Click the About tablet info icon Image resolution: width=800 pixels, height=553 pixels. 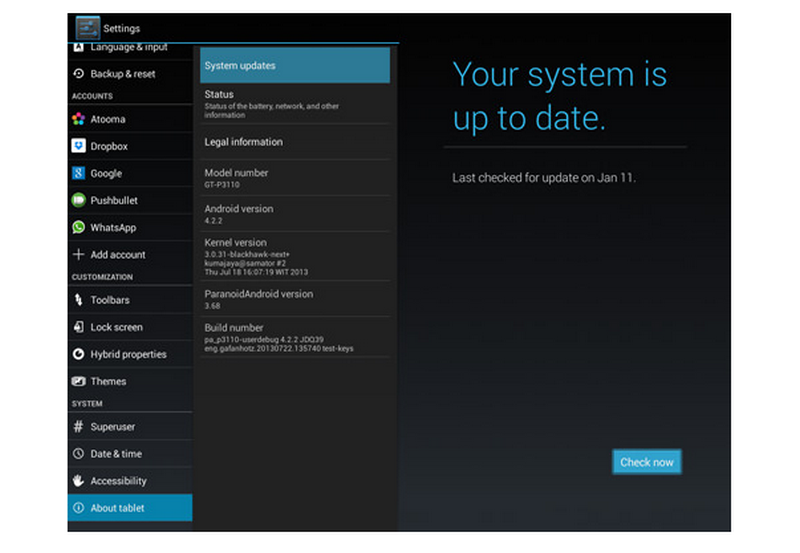pyautogui.click(x=79, y=508)
